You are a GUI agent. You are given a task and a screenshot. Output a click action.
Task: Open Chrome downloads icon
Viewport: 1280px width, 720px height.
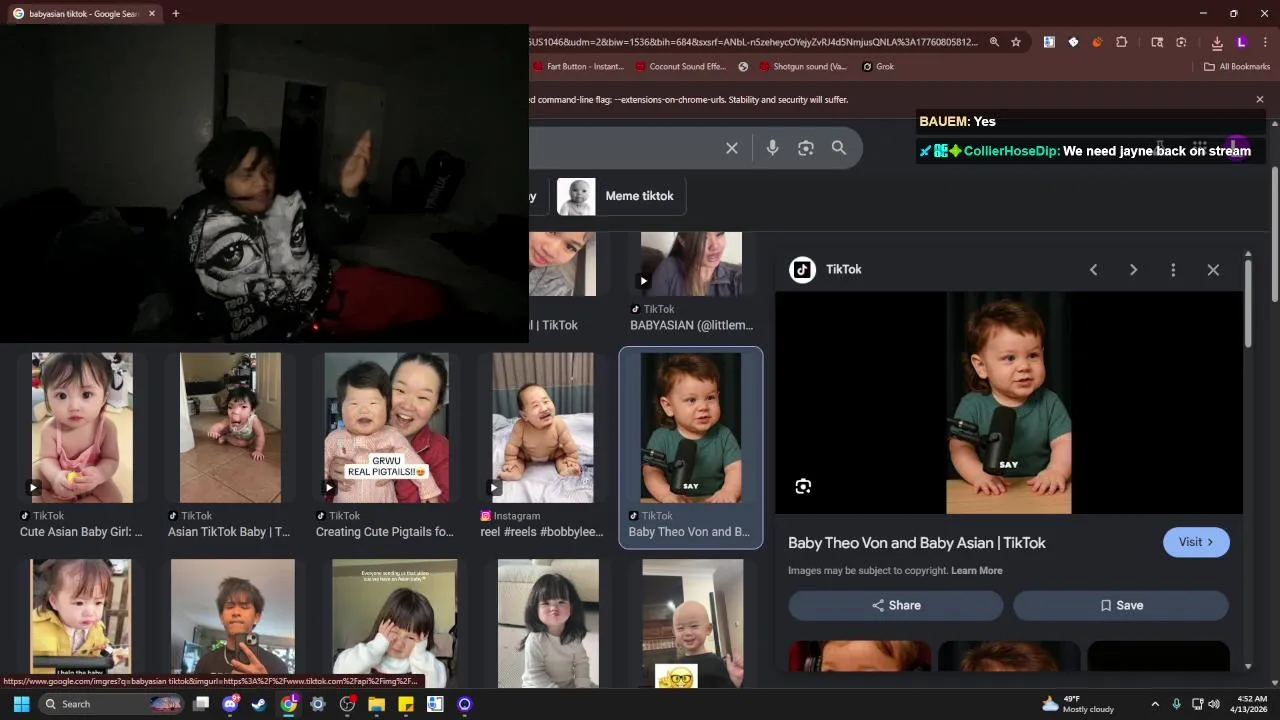[x=1217, y=42]
